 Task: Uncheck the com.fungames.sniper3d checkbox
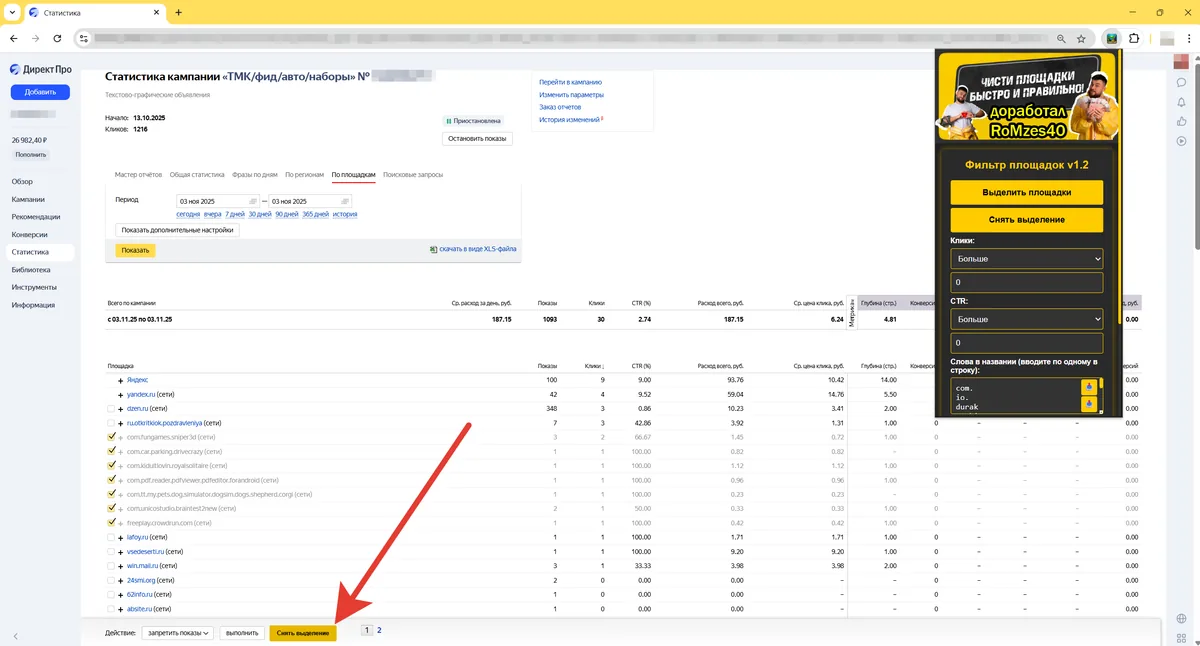(x=111, y=437)
